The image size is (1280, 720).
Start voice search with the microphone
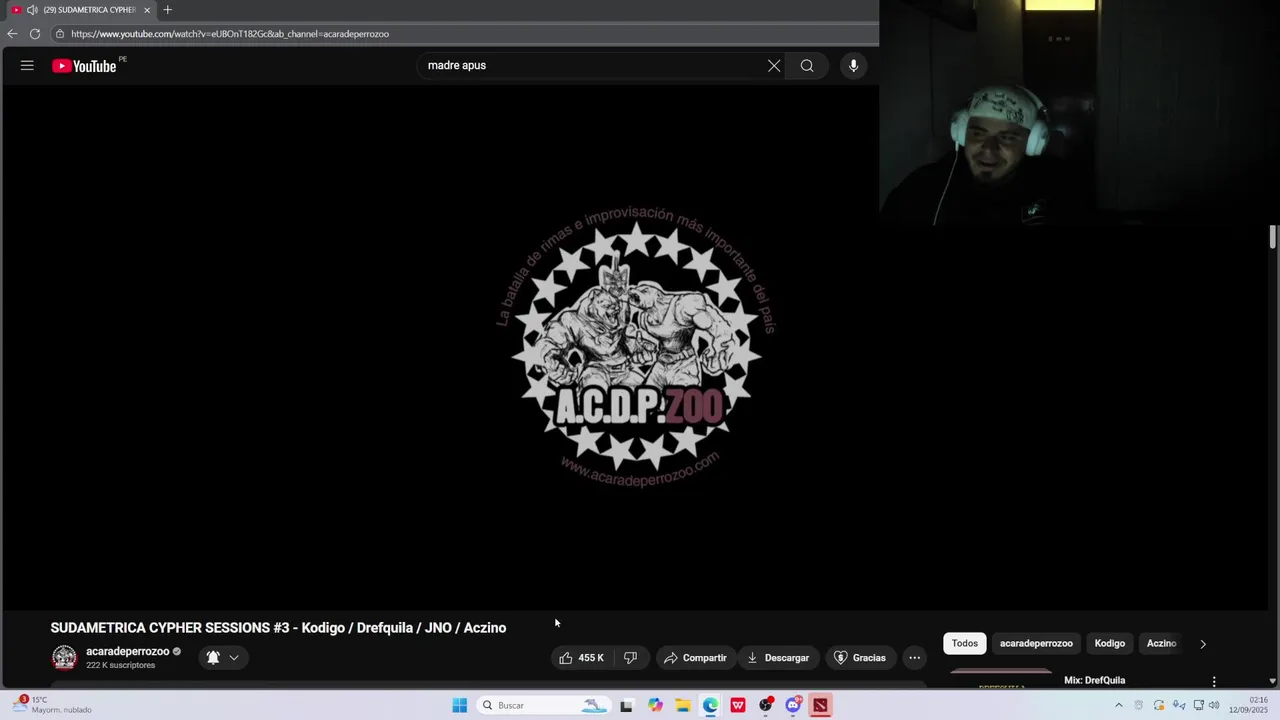coord(853,66)
